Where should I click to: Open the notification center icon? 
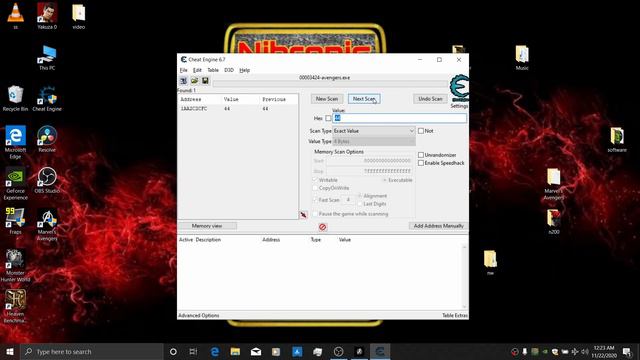click(x=627, y=351)
